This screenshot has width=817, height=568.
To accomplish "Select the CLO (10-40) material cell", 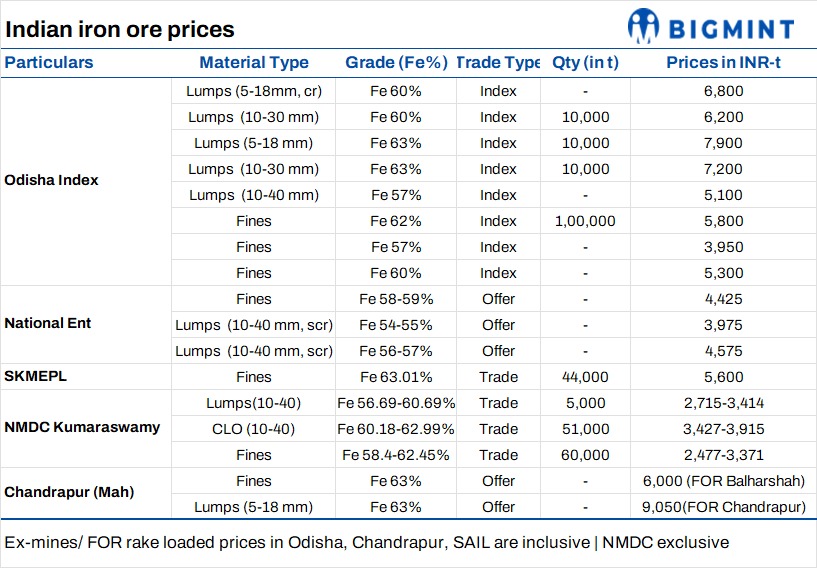I will coord(254,428).
